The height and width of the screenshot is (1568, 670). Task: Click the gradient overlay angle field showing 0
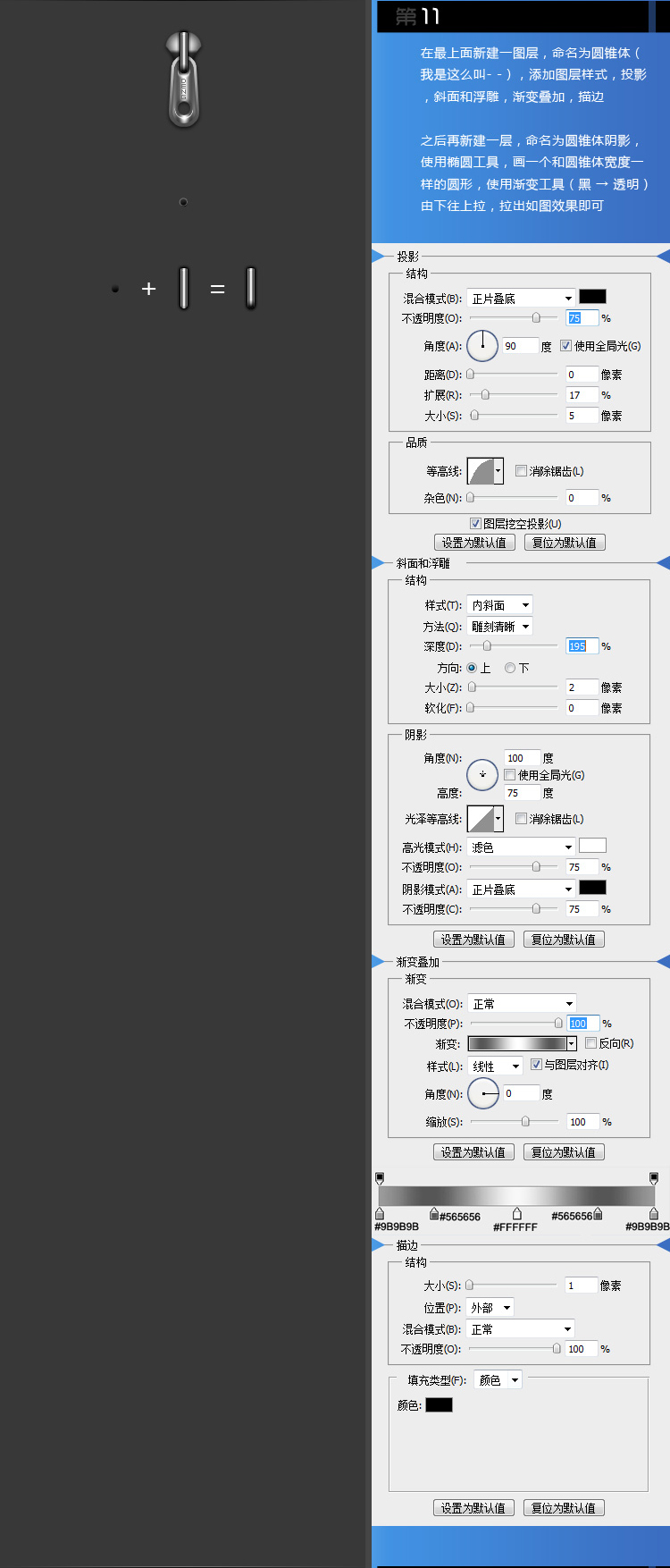[x=522, y=1093]
